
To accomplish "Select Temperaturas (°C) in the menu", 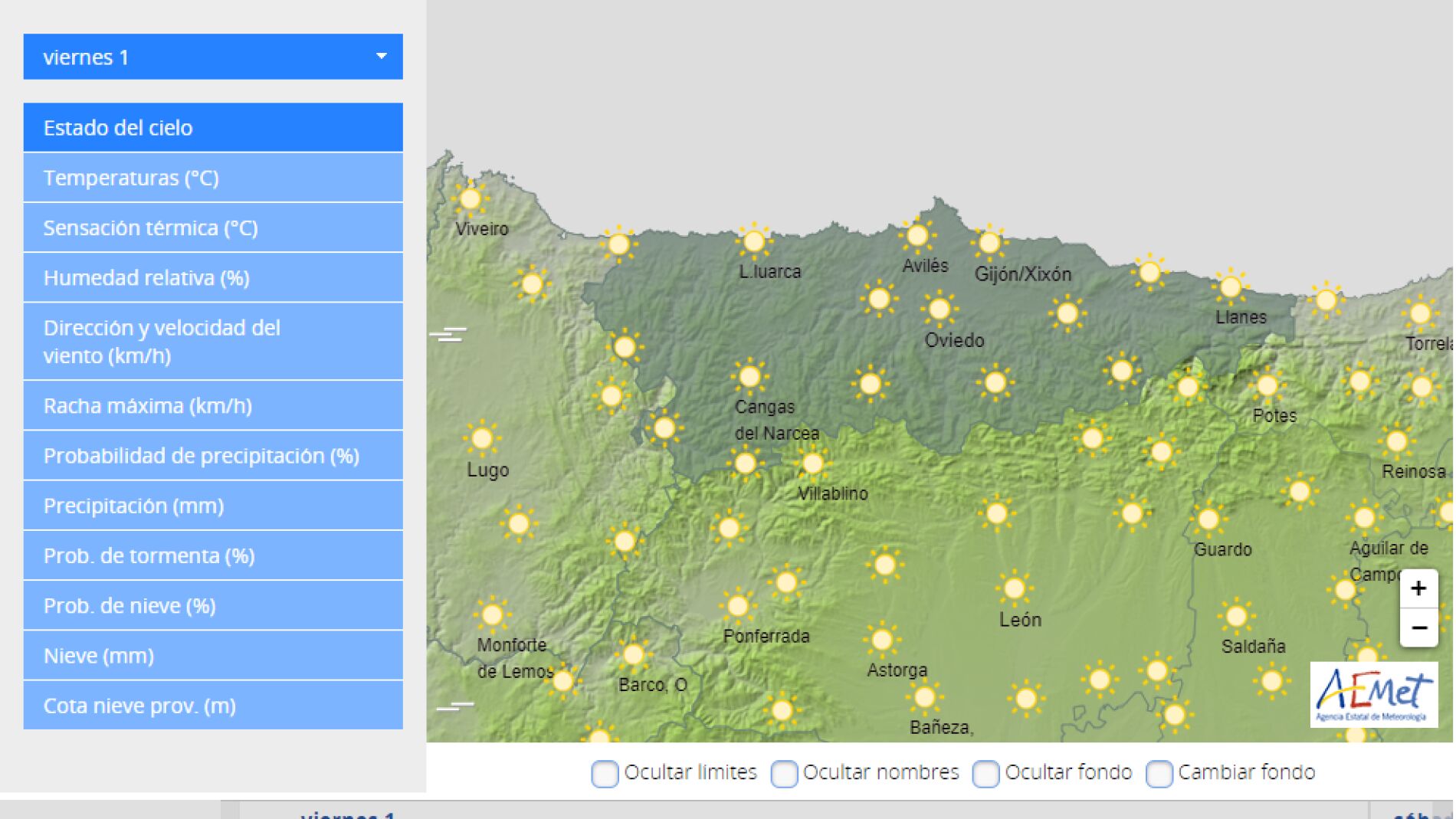I will (213, 178).
